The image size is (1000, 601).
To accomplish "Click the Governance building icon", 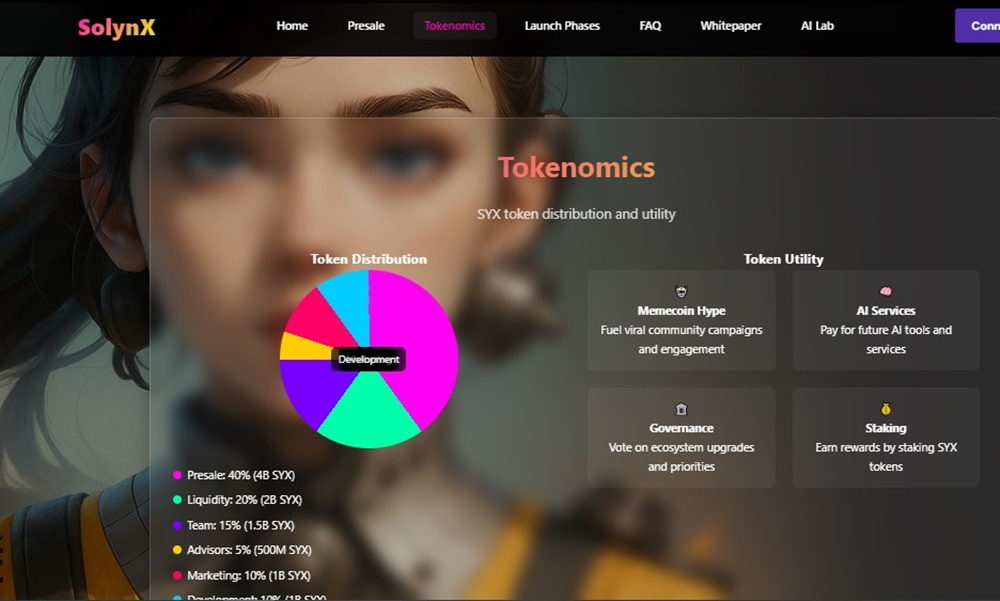I will [x=681, y=409].
